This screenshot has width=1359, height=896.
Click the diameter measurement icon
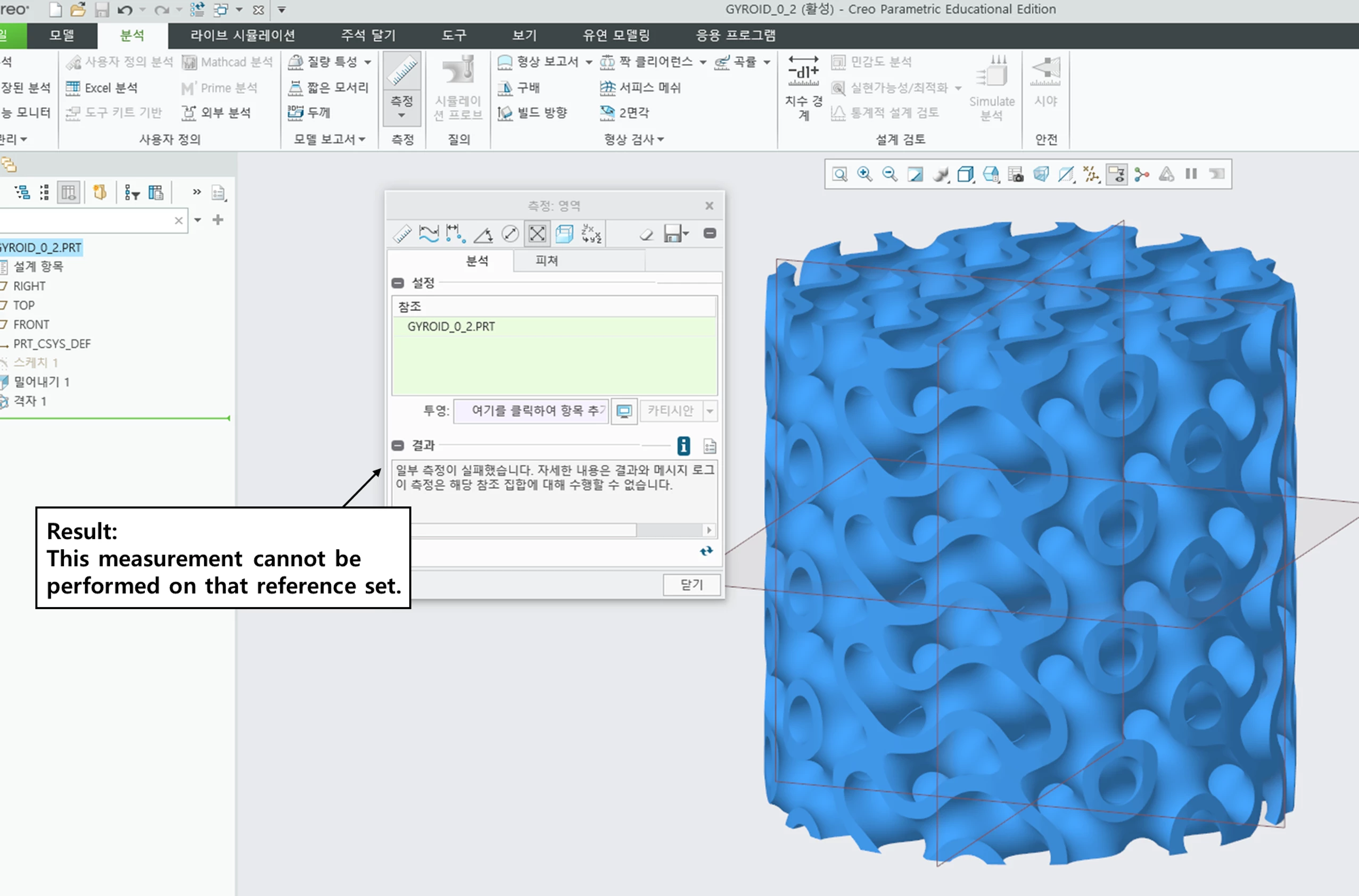(510, 234)
